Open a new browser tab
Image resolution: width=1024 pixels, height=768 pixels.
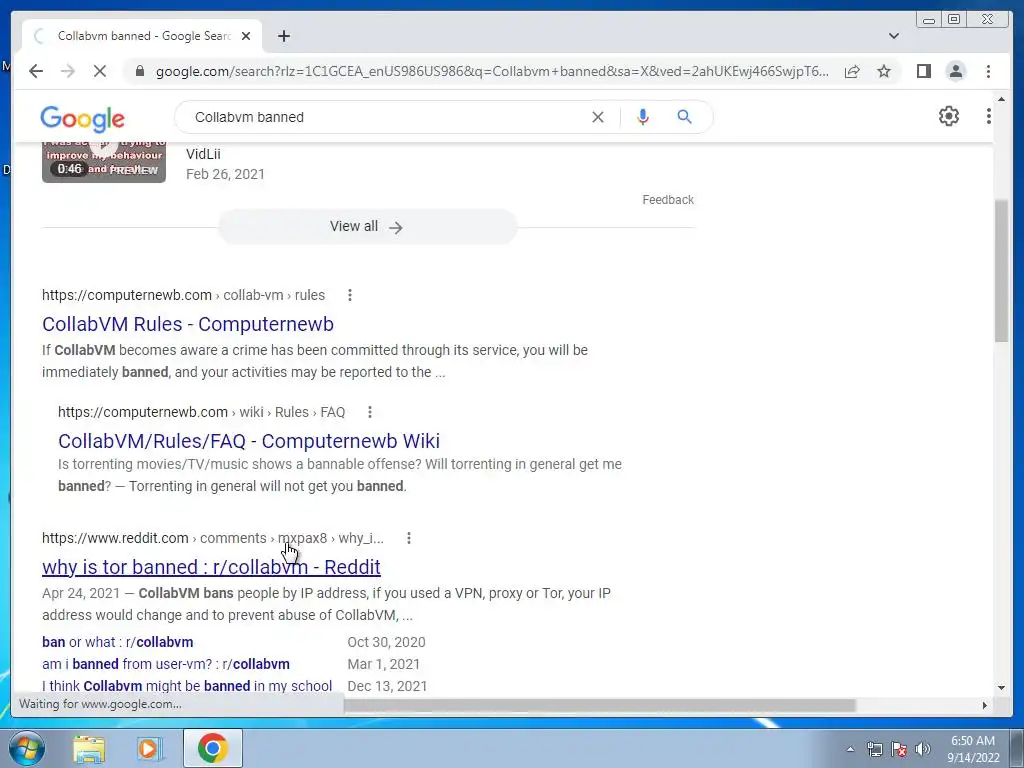tap(283, 36)
